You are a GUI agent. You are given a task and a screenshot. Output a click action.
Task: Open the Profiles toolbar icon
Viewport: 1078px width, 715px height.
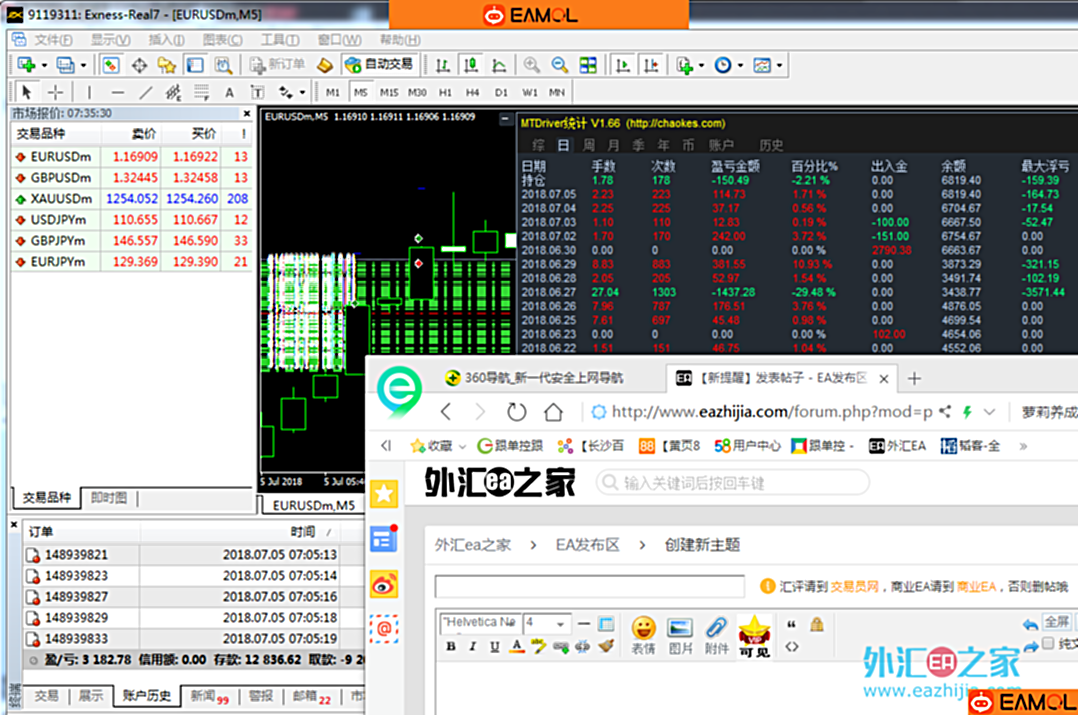(65, 65)
